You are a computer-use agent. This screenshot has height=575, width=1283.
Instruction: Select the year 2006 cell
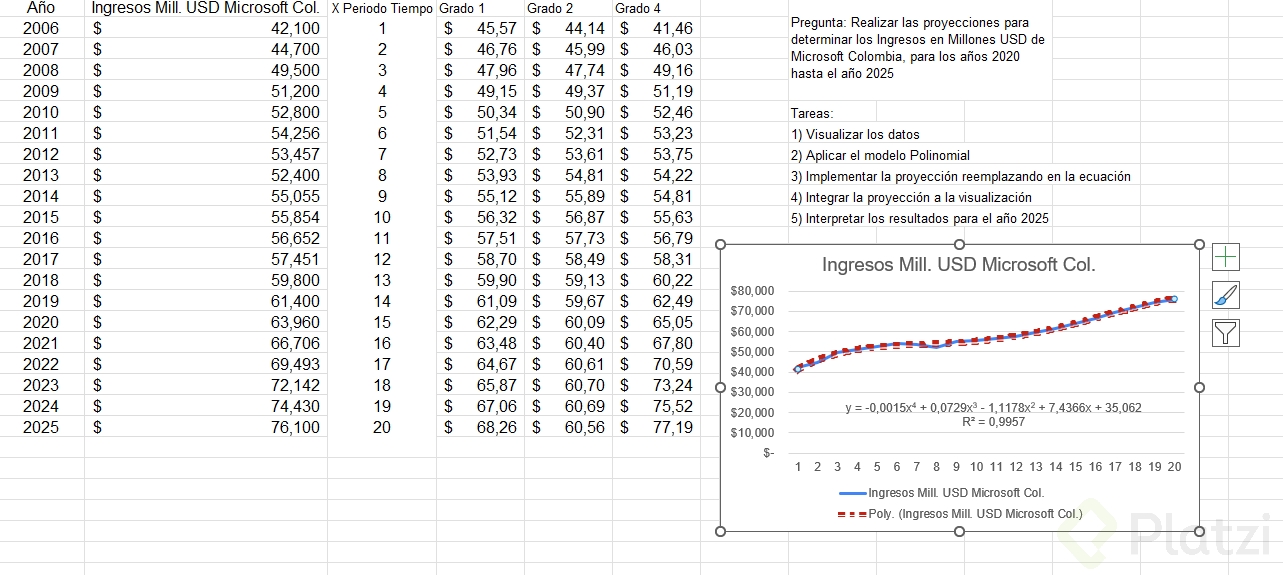pyautogui.click(x=42, y=28)
